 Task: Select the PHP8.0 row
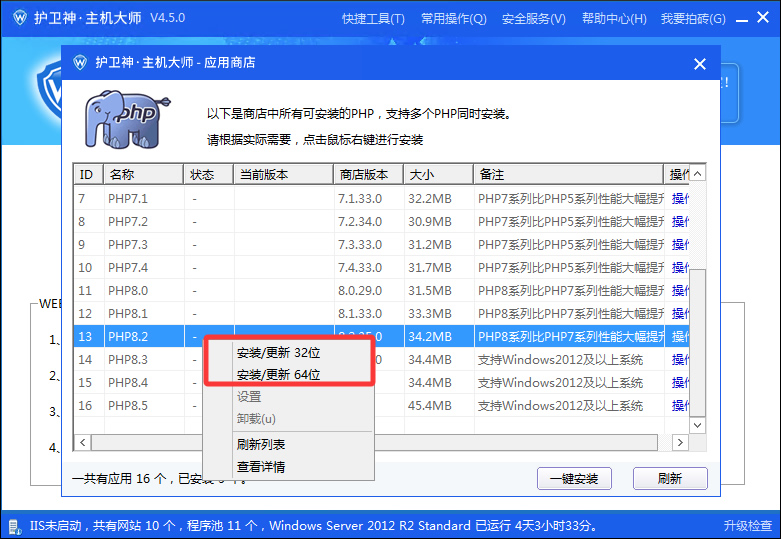pos(382,290)
